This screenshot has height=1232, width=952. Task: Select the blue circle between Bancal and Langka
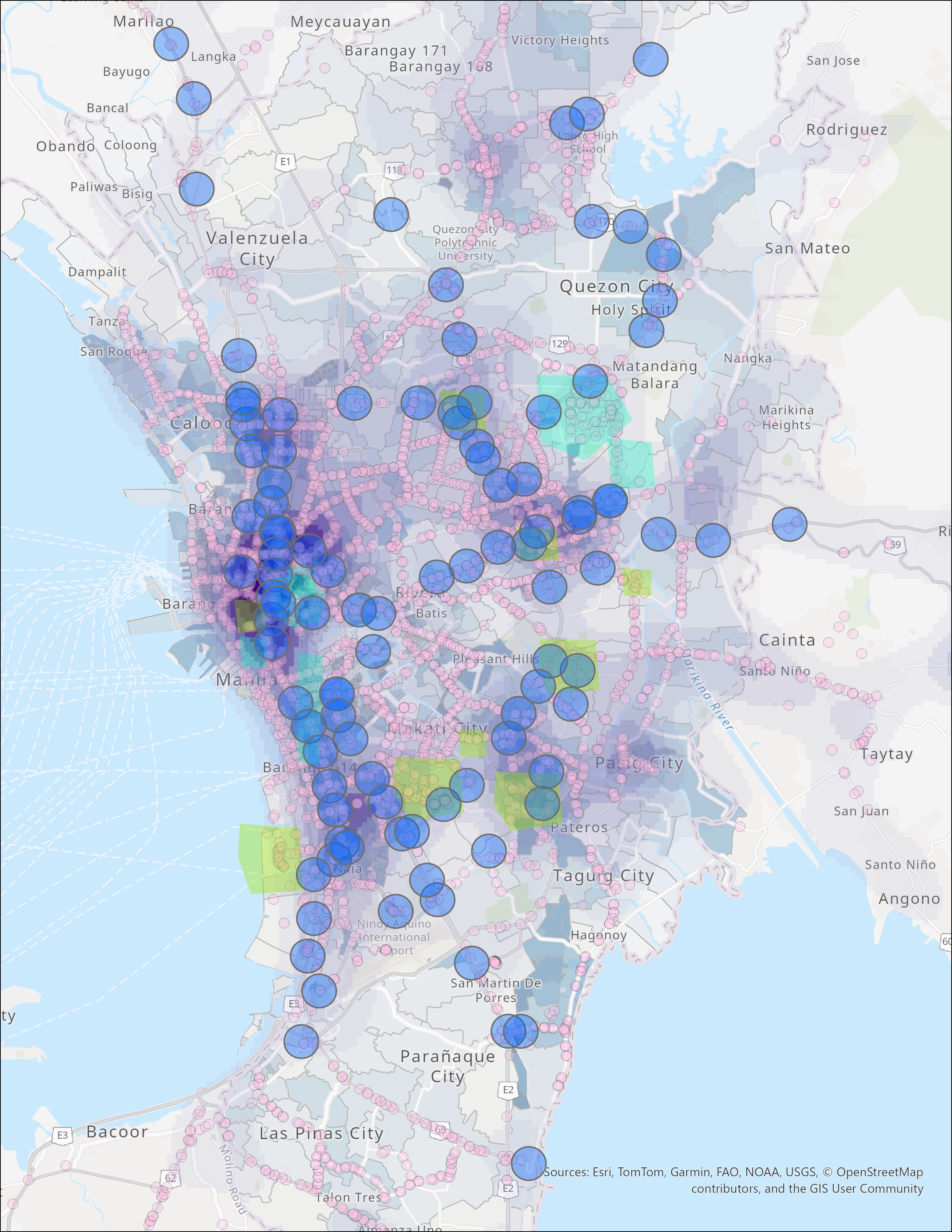point(193,98)
